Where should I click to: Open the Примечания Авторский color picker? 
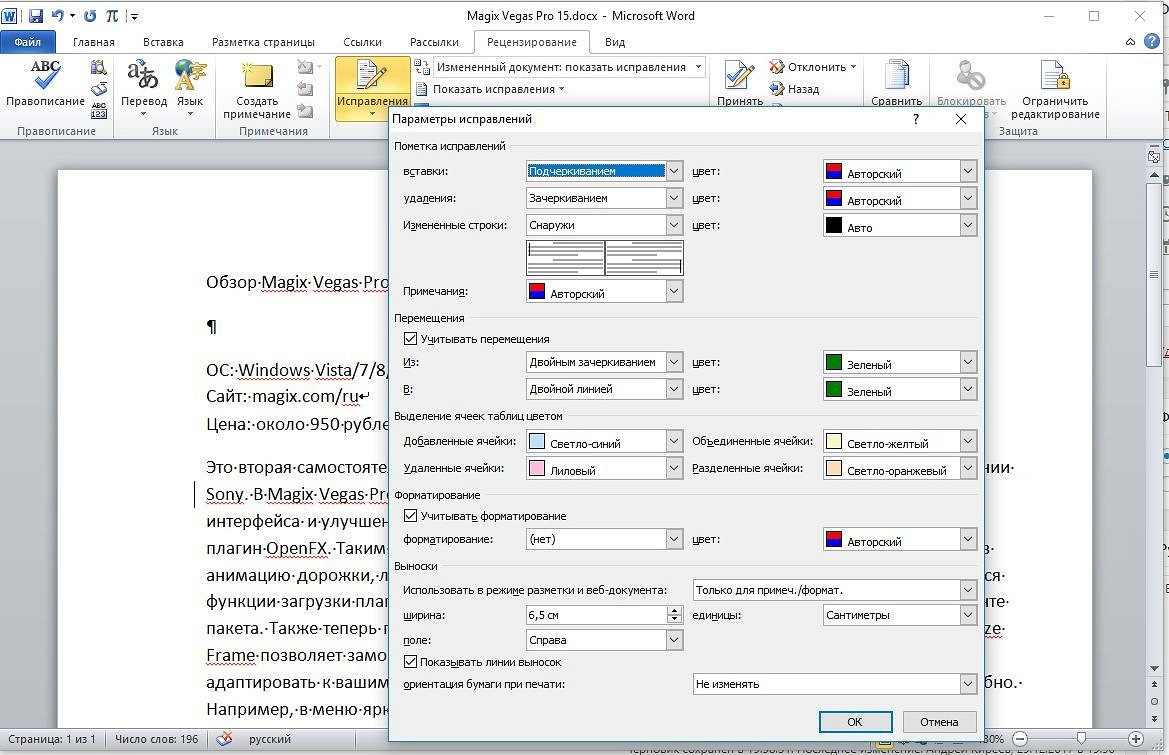pyautogui.click(x=604, y=291)
